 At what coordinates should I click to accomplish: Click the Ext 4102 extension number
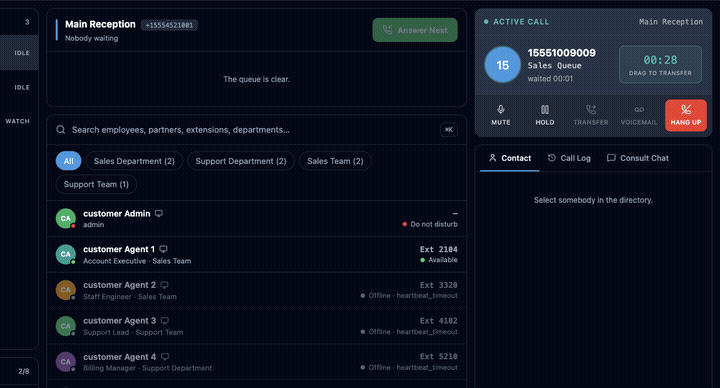[x=439, y=321]
